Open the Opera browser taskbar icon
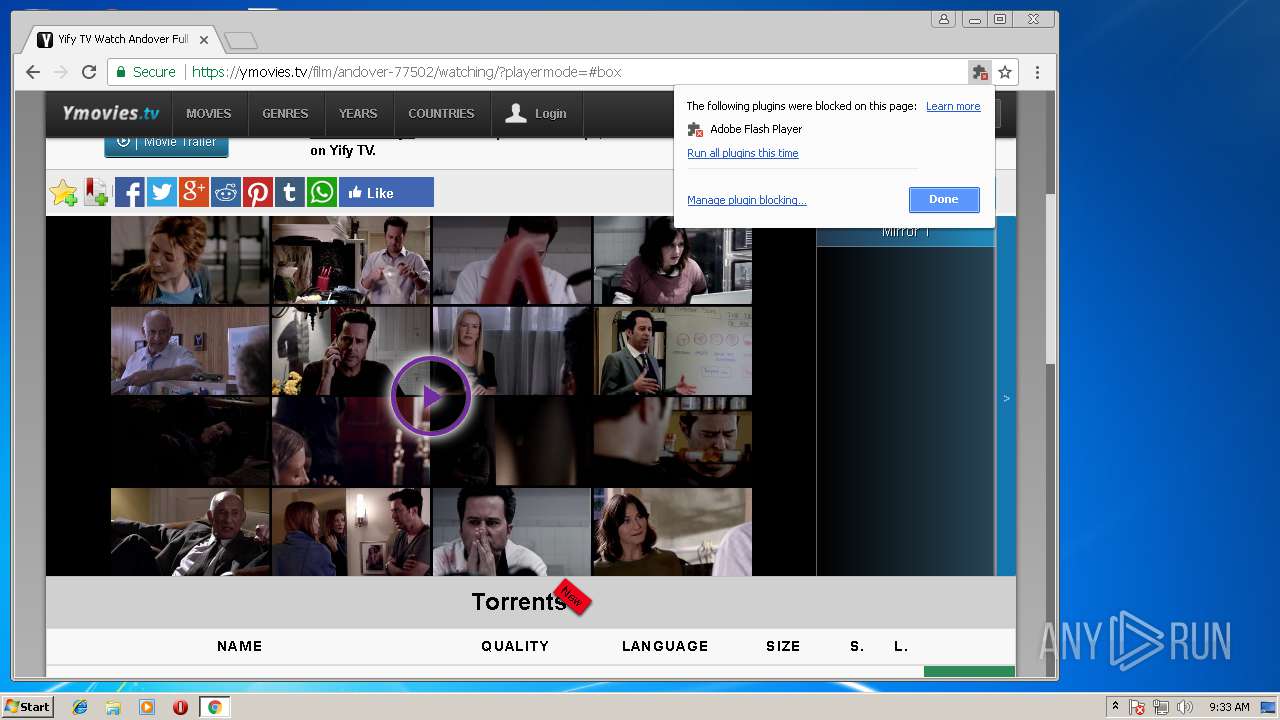 coord(180,707)
